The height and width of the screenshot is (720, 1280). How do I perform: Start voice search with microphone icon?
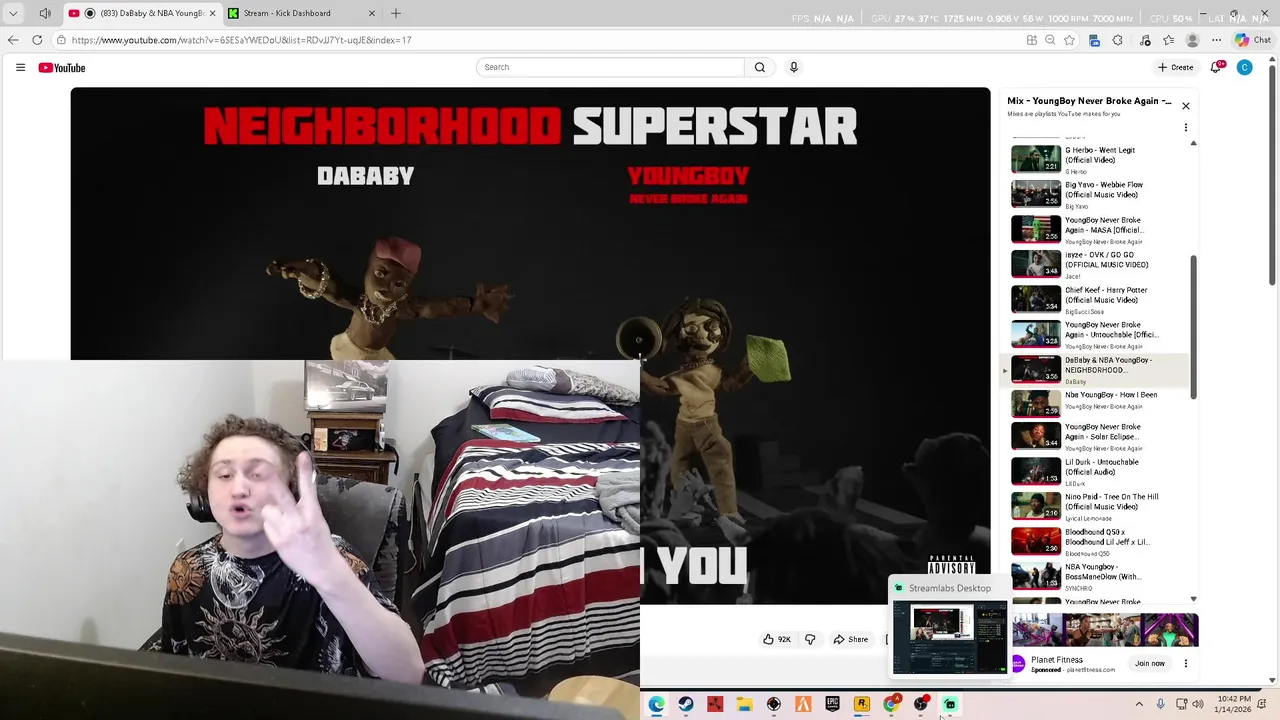794,67
